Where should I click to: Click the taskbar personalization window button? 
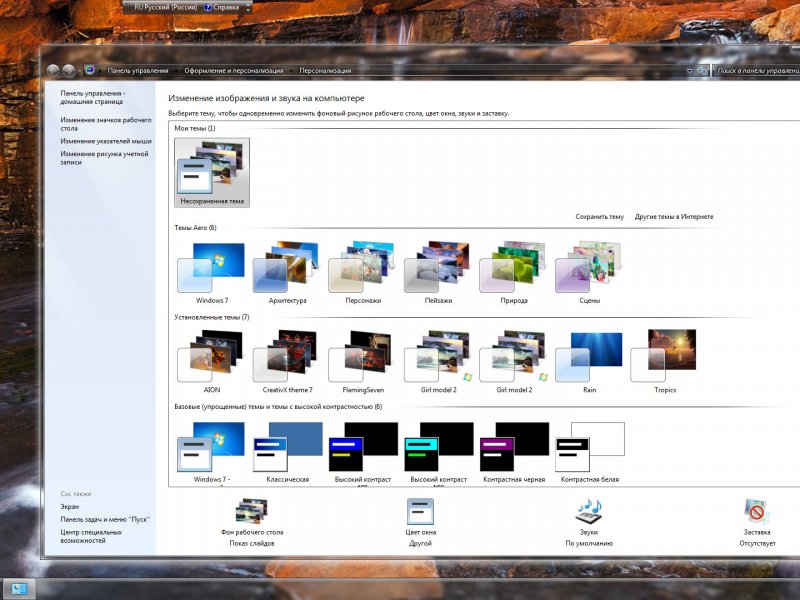[x=19, y=589]
